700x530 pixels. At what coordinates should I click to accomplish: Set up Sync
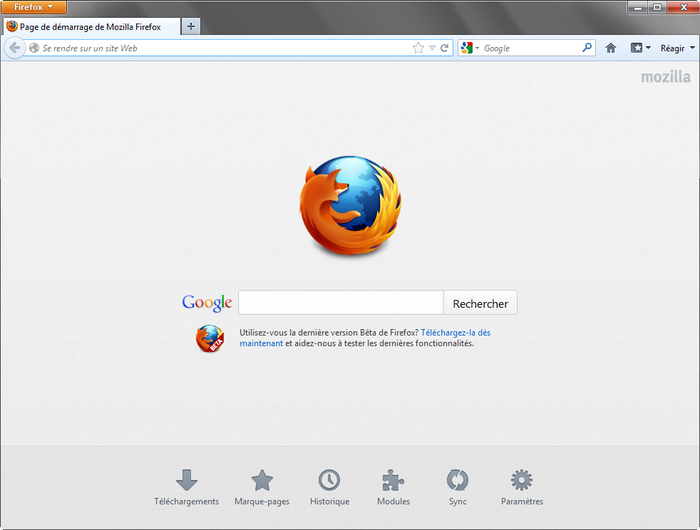(x=458, y=487)
